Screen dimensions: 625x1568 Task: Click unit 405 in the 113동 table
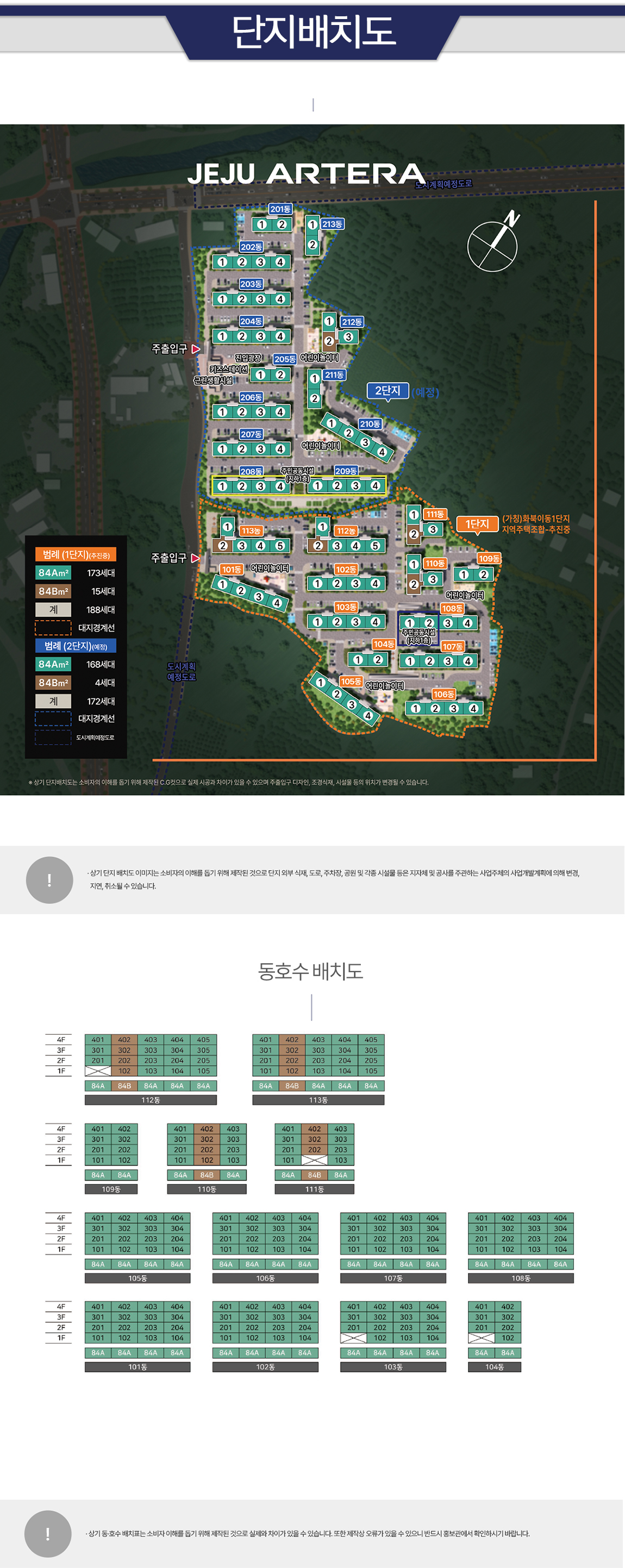(x=371, y=1040)
